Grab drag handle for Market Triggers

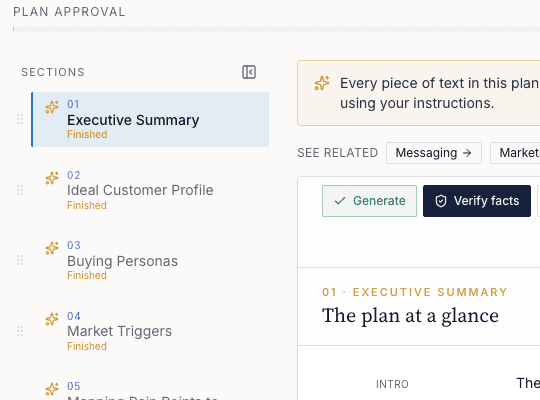[x=20, y=331]
